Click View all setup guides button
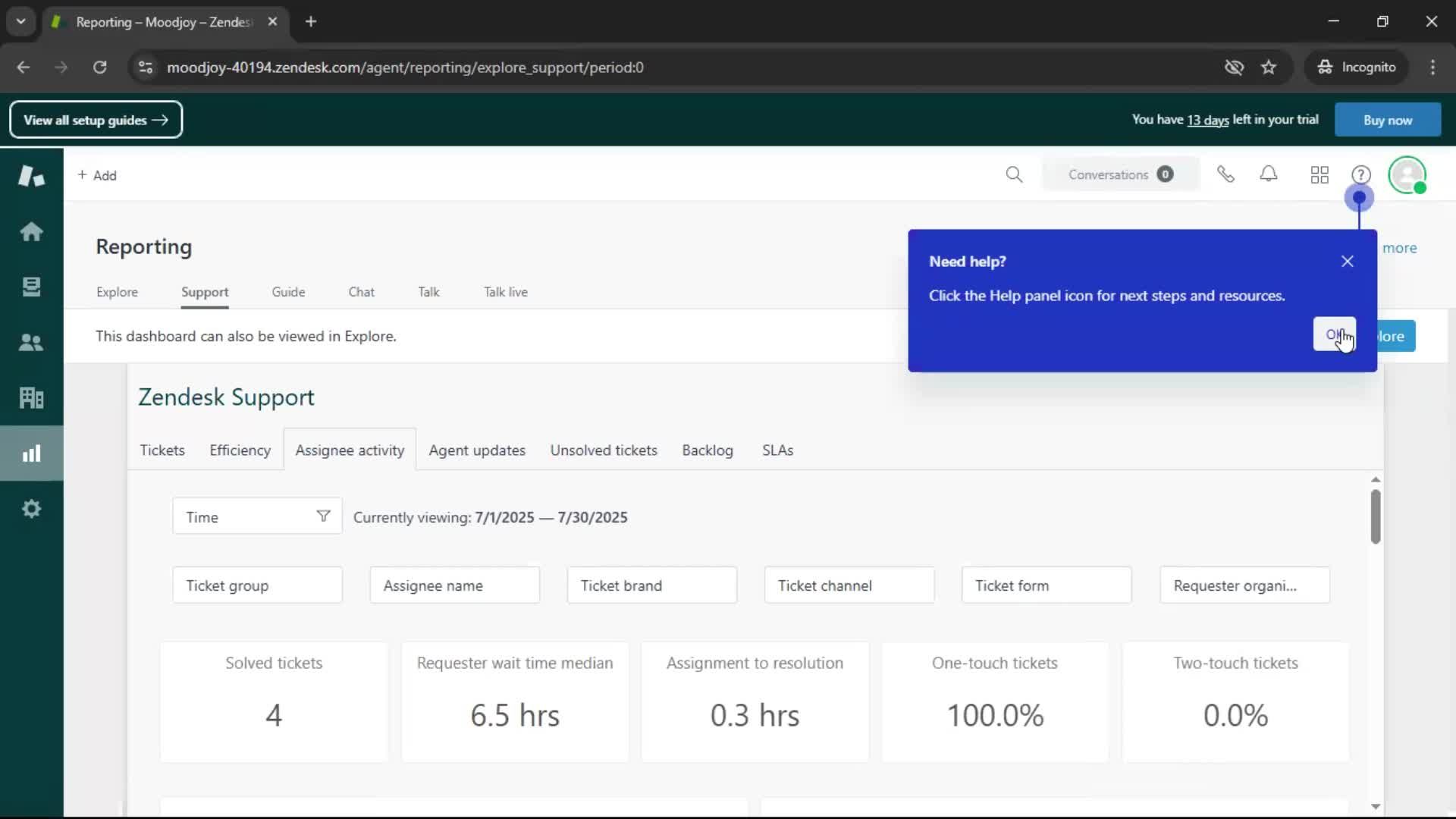 tap(96, 120)
